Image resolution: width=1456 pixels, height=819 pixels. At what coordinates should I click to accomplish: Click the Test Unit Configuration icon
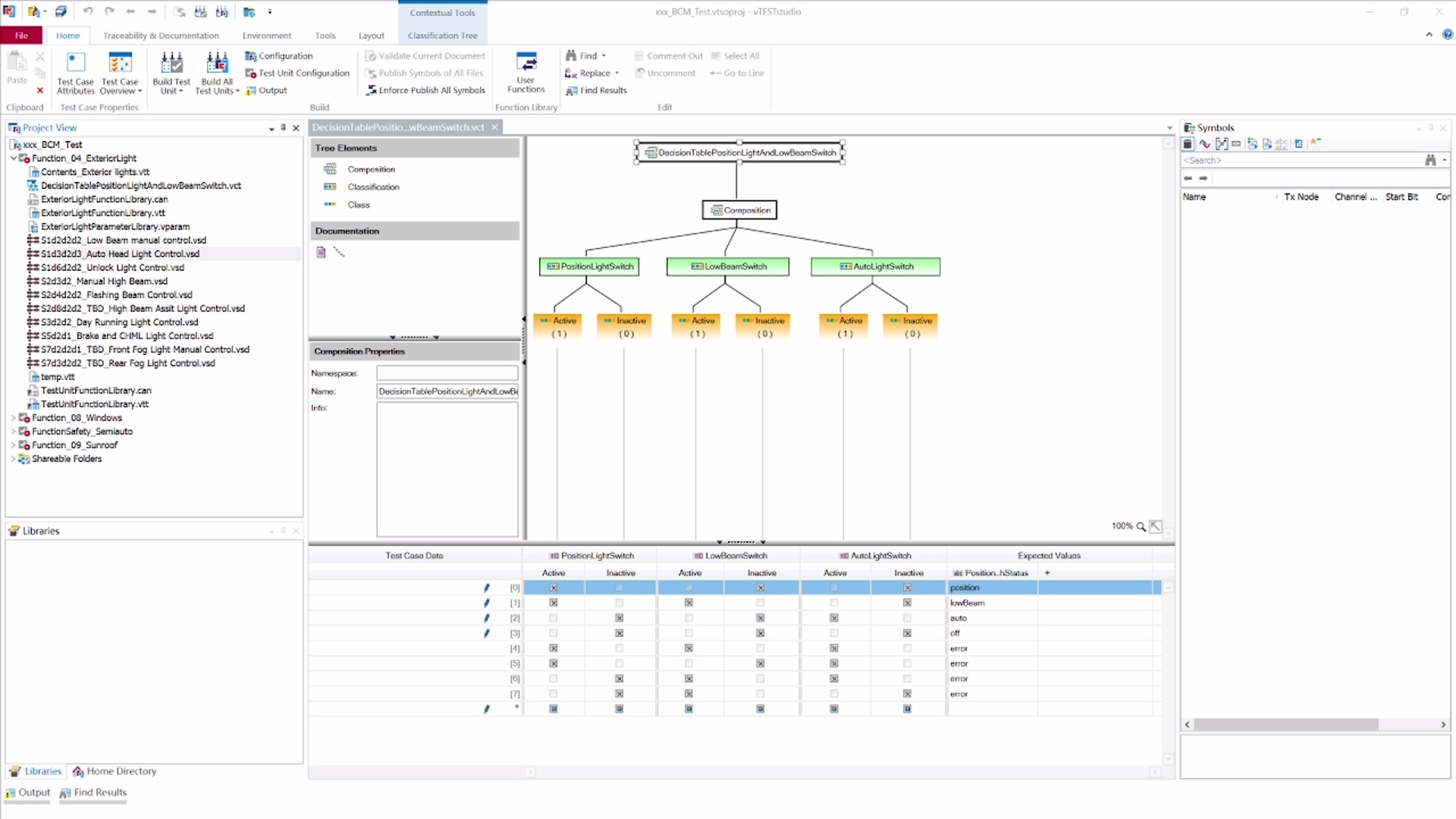(x=251, y=74)
